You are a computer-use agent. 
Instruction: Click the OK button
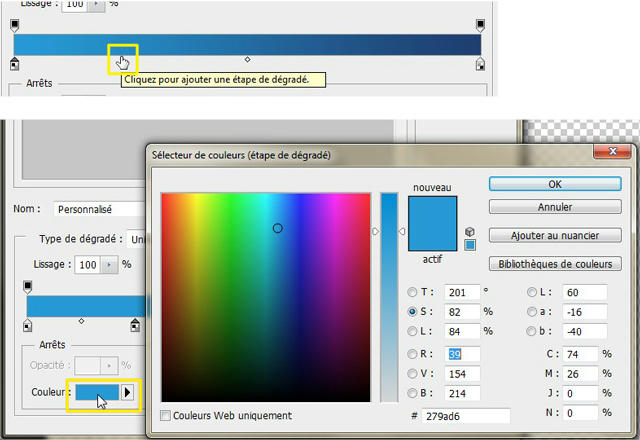555,184
